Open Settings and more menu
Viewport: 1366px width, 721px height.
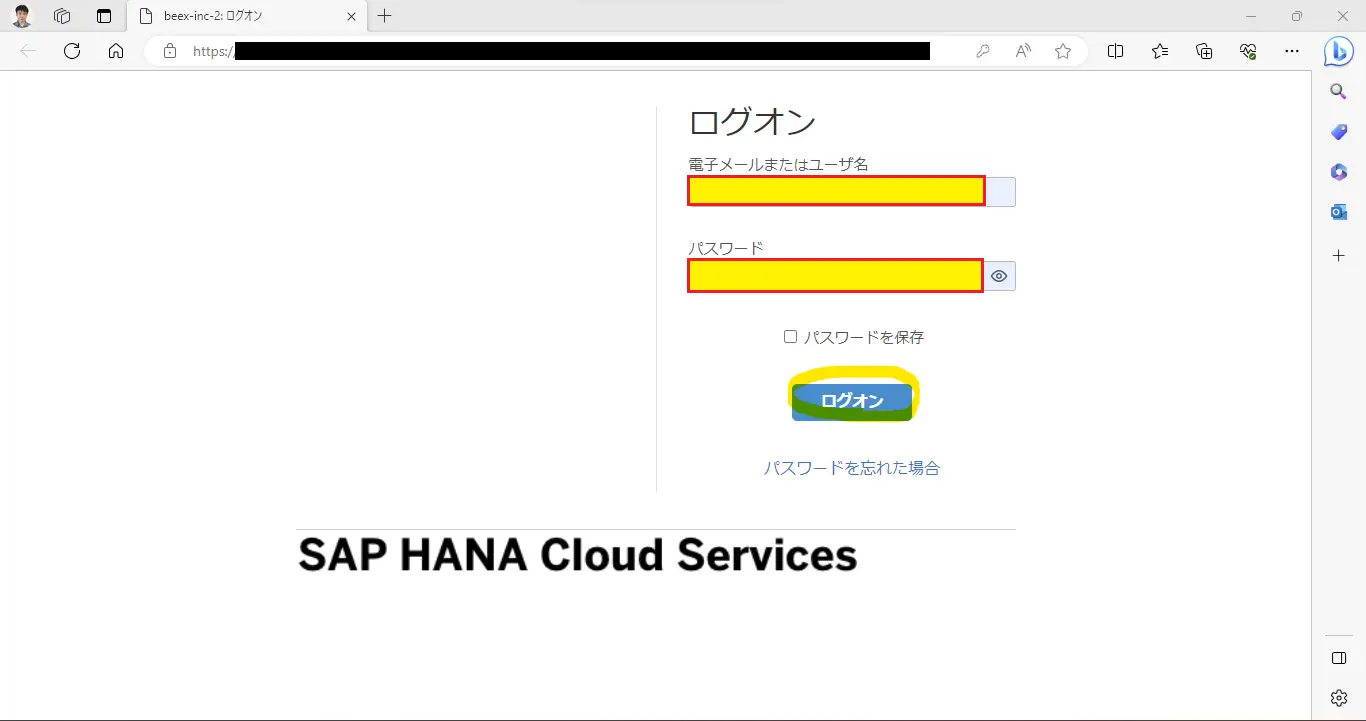click(1292, 51)
